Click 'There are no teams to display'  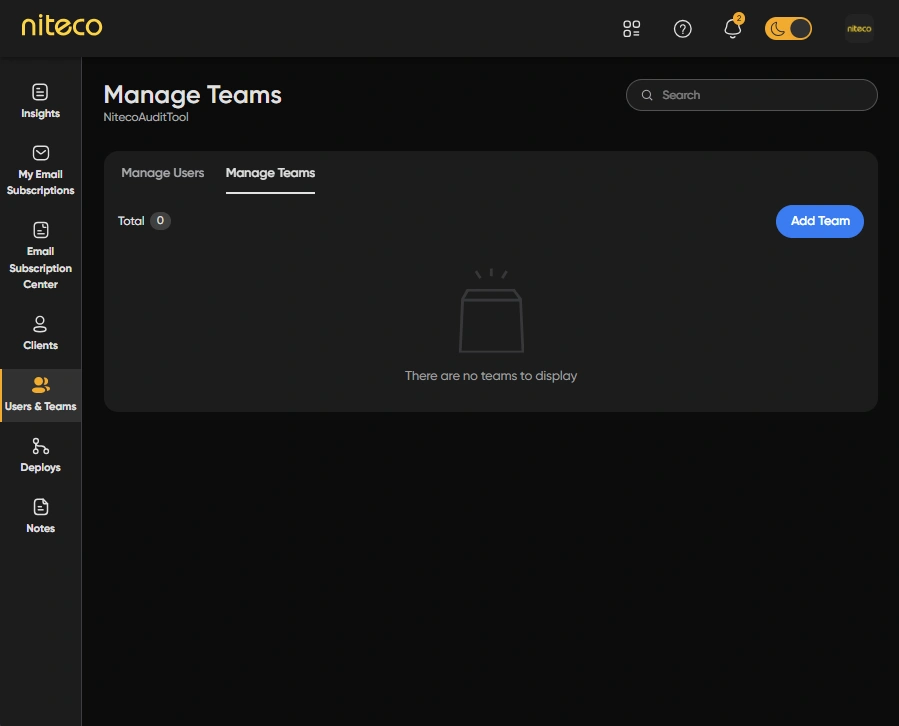[x=491, y=376]
